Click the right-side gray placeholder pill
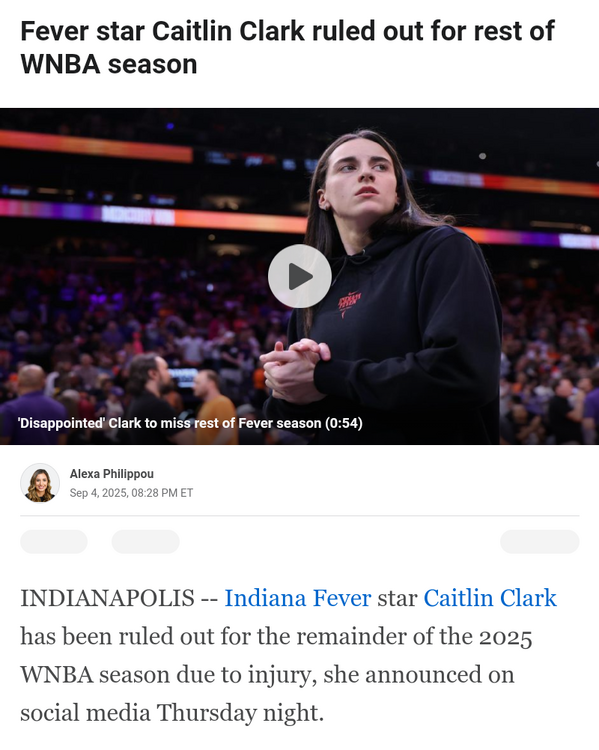This screenshot has width=599, height=750. coord(540,541)
